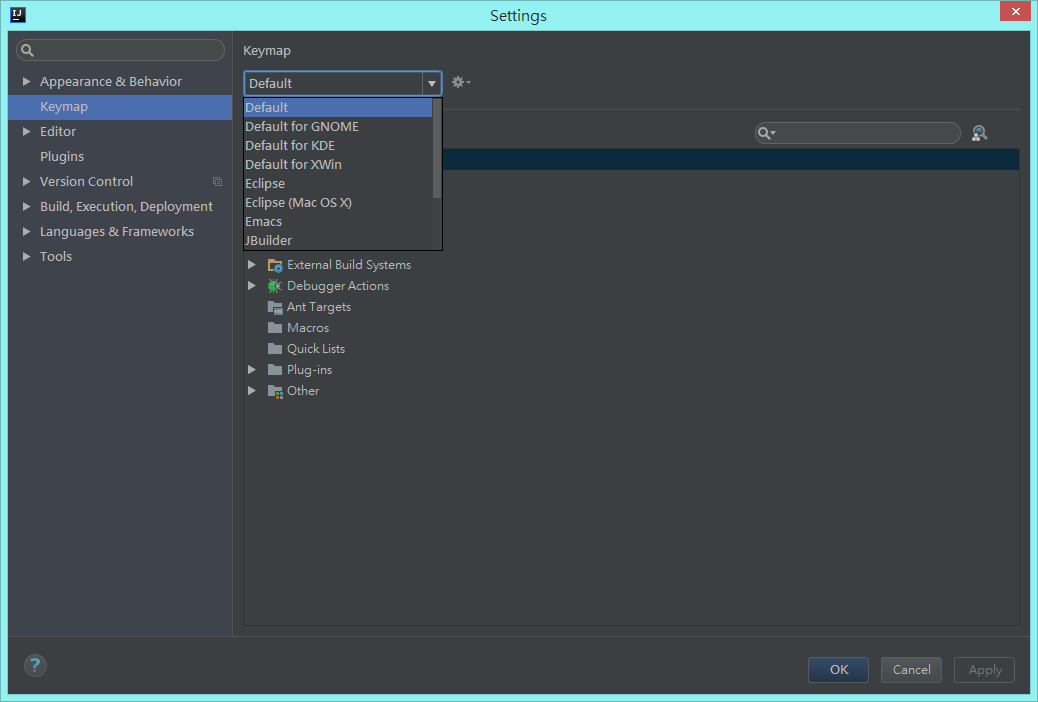1038x702 pixels.
Task: Click the Version Control project-level copy icon
Action: pyautogui.click(x=217, y=181)
